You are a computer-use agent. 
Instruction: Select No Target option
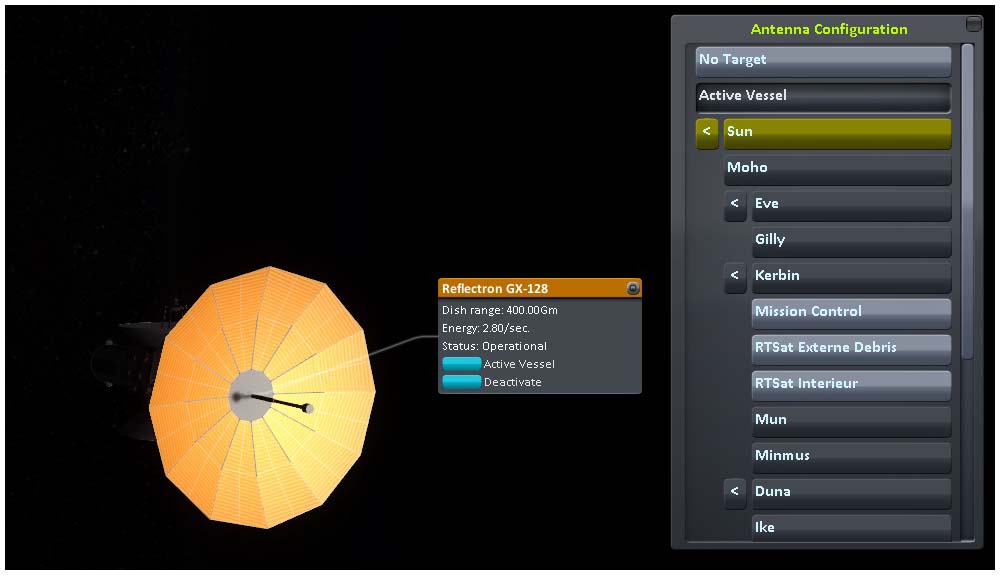point(823,61)
